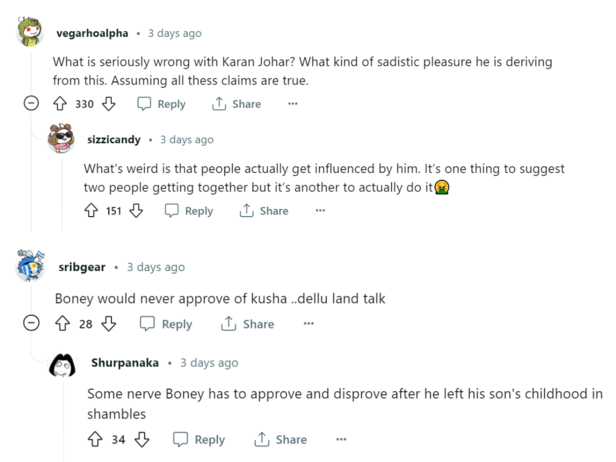Open Shurpanaka's username link

[125, 363]
